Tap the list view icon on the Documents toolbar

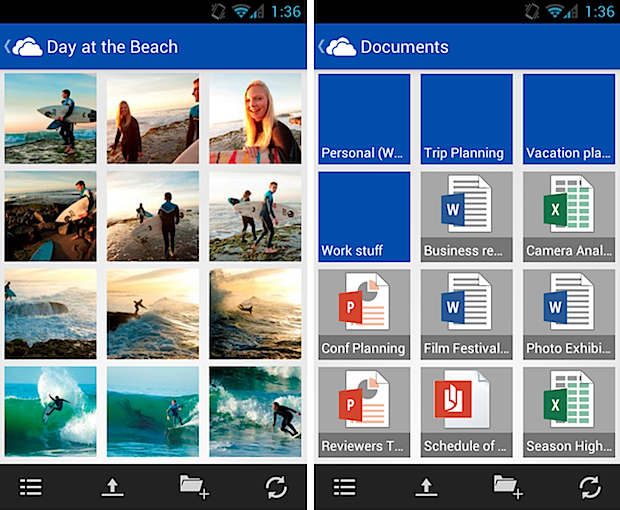point(345,487)
